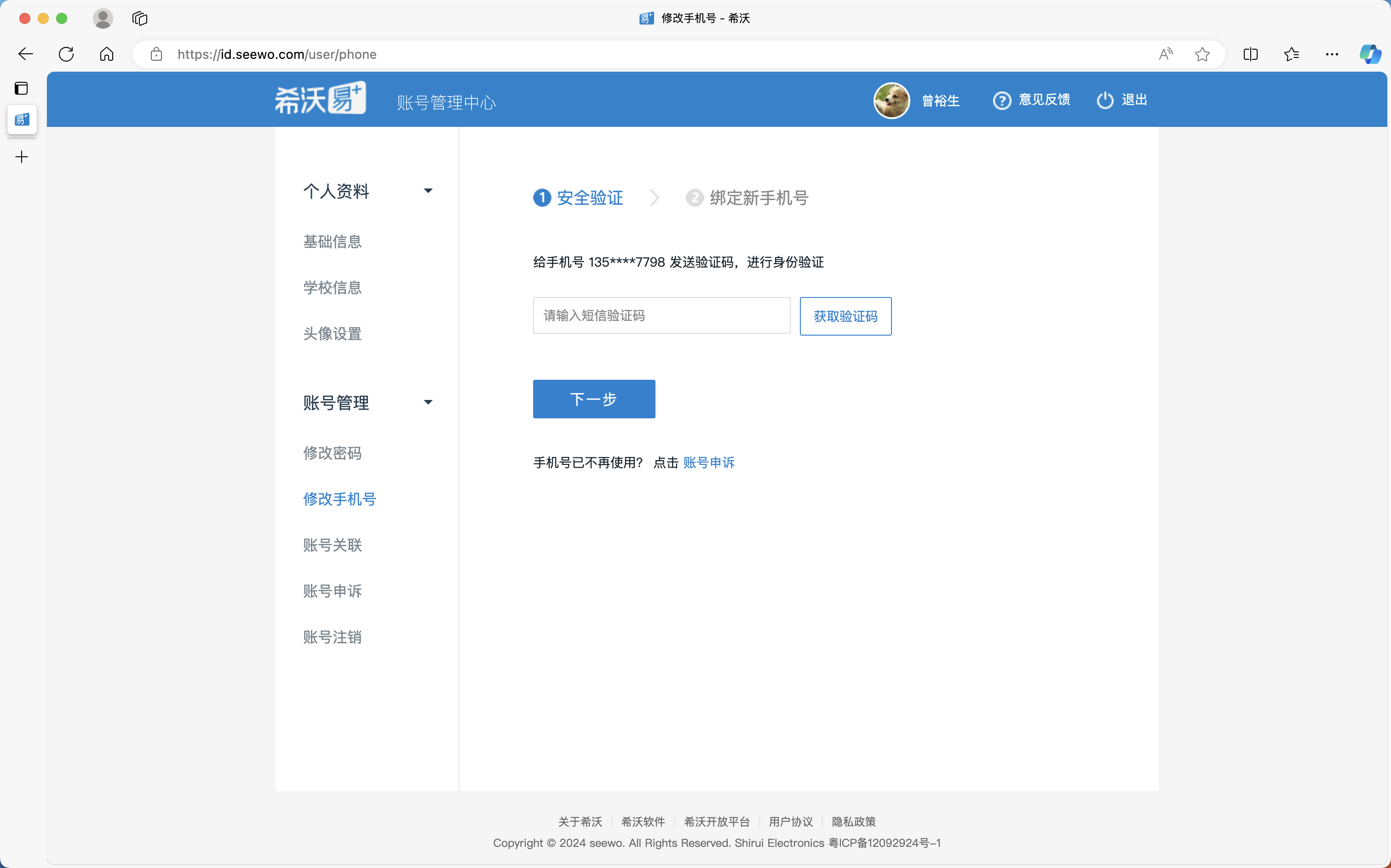Open 账号注销 in the sidebar
1391x868 pixels.
(333, 637)
